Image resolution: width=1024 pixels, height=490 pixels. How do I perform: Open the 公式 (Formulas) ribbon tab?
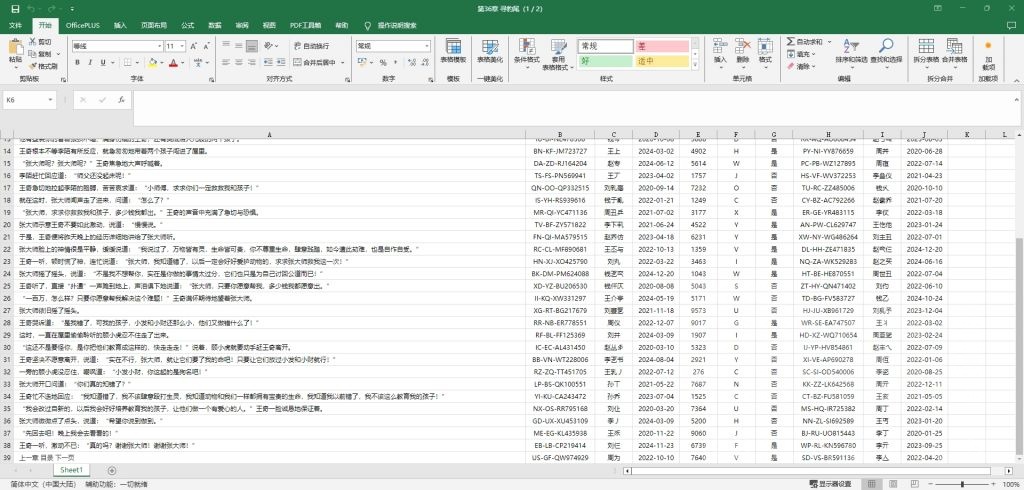pos(188,23)
